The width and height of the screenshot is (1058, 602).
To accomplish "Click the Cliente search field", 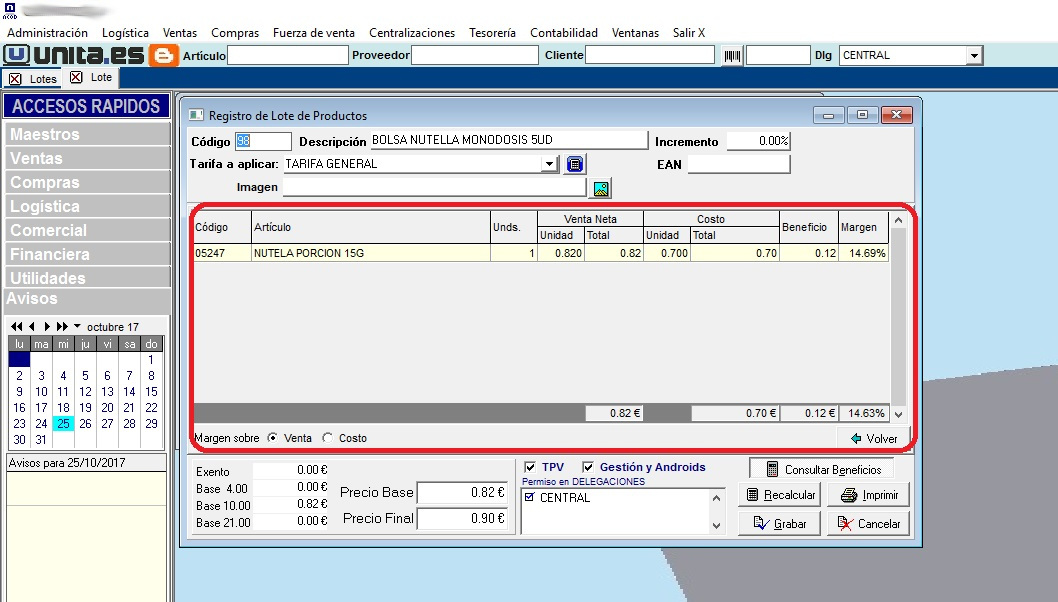I will coord(650,55).
